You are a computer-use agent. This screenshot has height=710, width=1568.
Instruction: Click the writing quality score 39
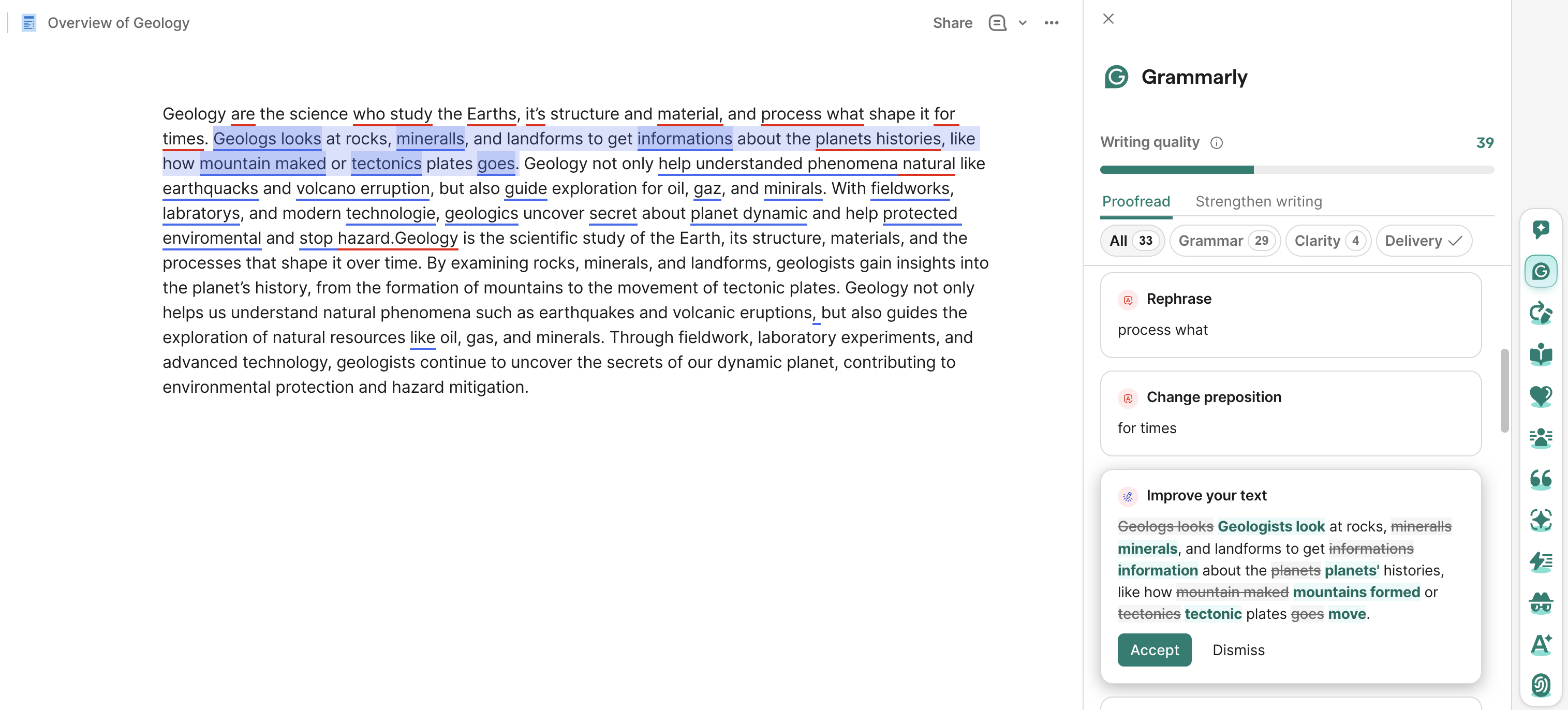pyautogui.click(x=1485, y=142)
